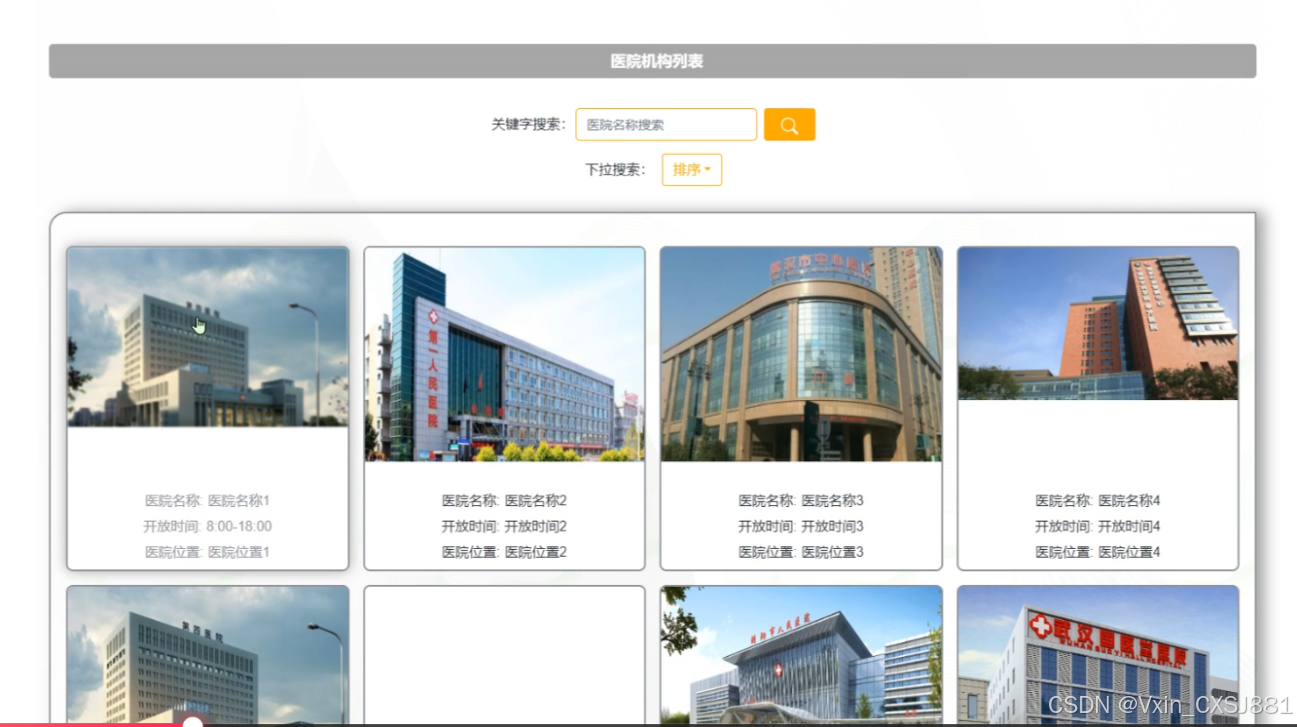Select text 医院名称: 医院名称4
This screenshot has height=727, width=1297.
tap(1098, 501)
